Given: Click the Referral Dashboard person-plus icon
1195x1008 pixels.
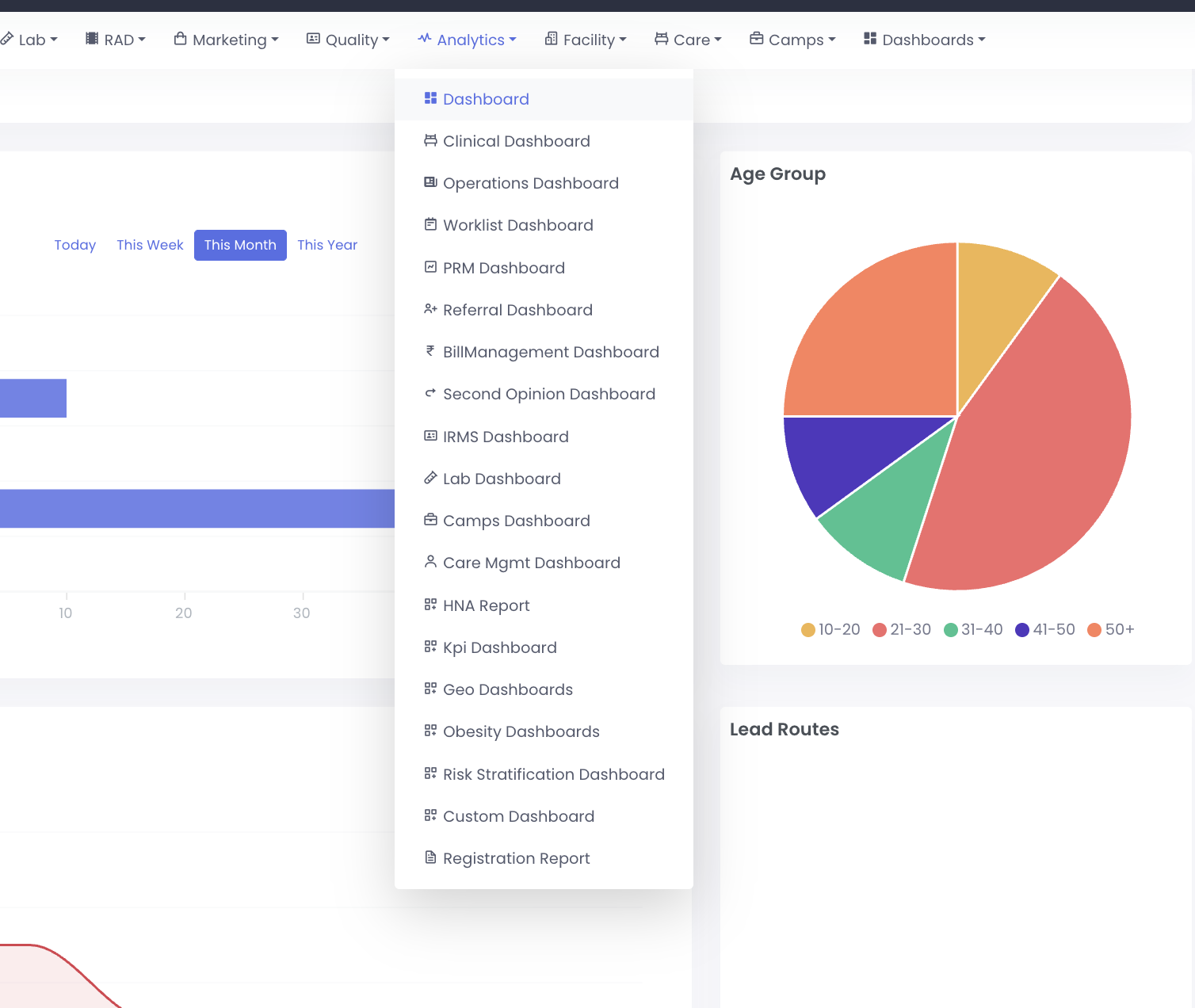Looking at the screenshot, I should [x=430, y=309].
